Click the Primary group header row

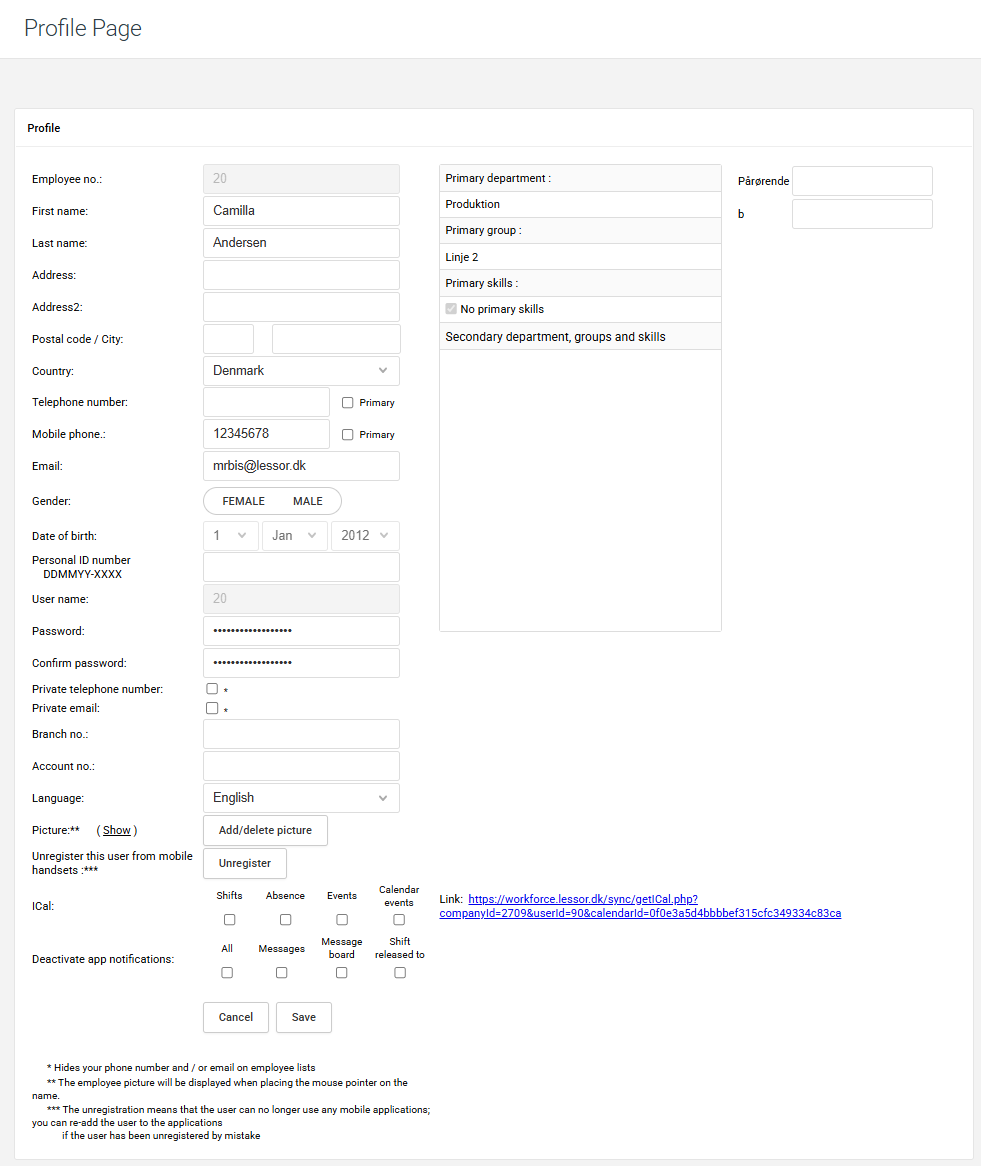pos(580,231)
